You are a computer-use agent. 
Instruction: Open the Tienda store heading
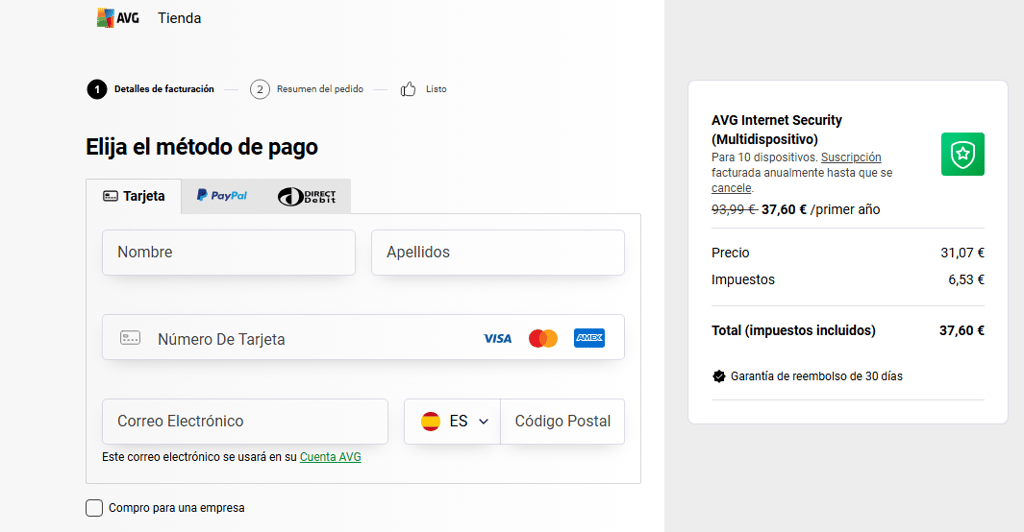pos(179,18)
